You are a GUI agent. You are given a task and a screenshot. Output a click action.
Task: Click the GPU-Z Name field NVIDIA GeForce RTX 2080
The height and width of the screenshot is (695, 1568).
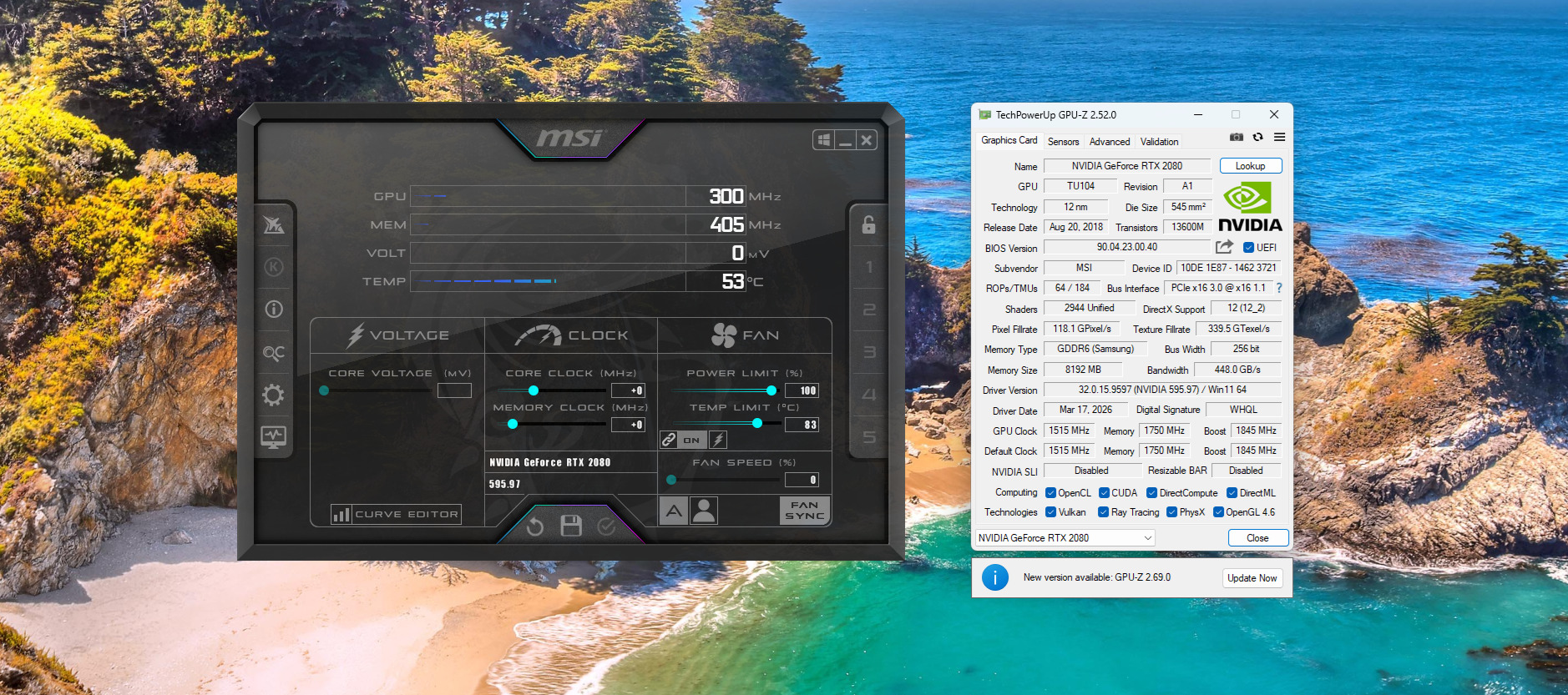(1127, 166)
